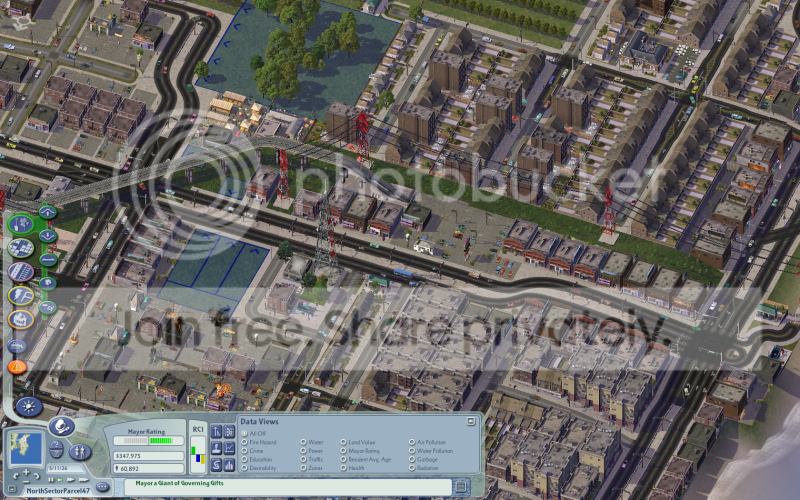
Task: Click the Mayor mode button above minimap
Action: click(x=62, y=427)
